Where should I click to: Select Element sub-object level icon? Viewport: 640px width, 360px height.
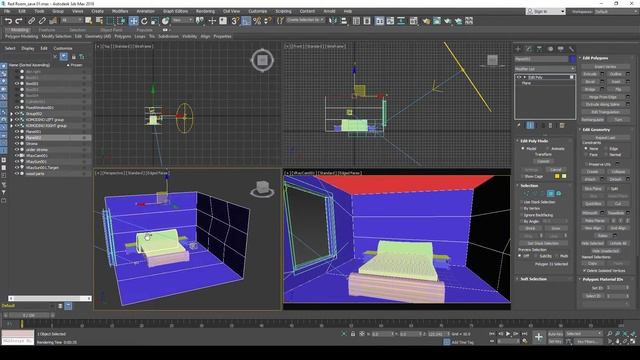[558, 193]
